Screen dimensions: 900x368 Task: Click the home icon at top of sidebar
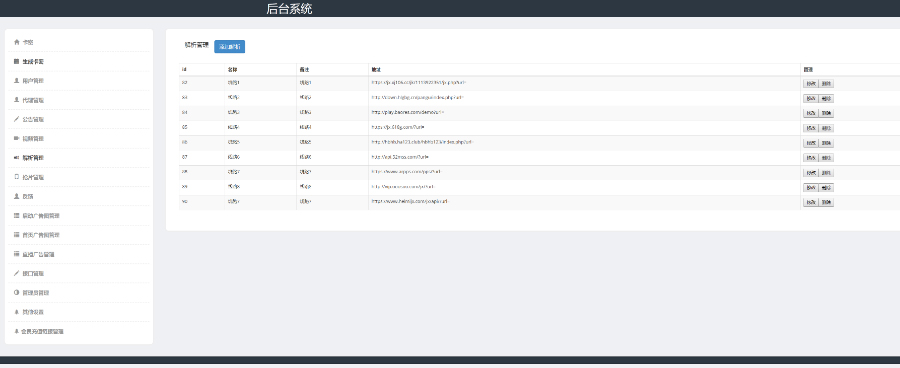(17, 42)
